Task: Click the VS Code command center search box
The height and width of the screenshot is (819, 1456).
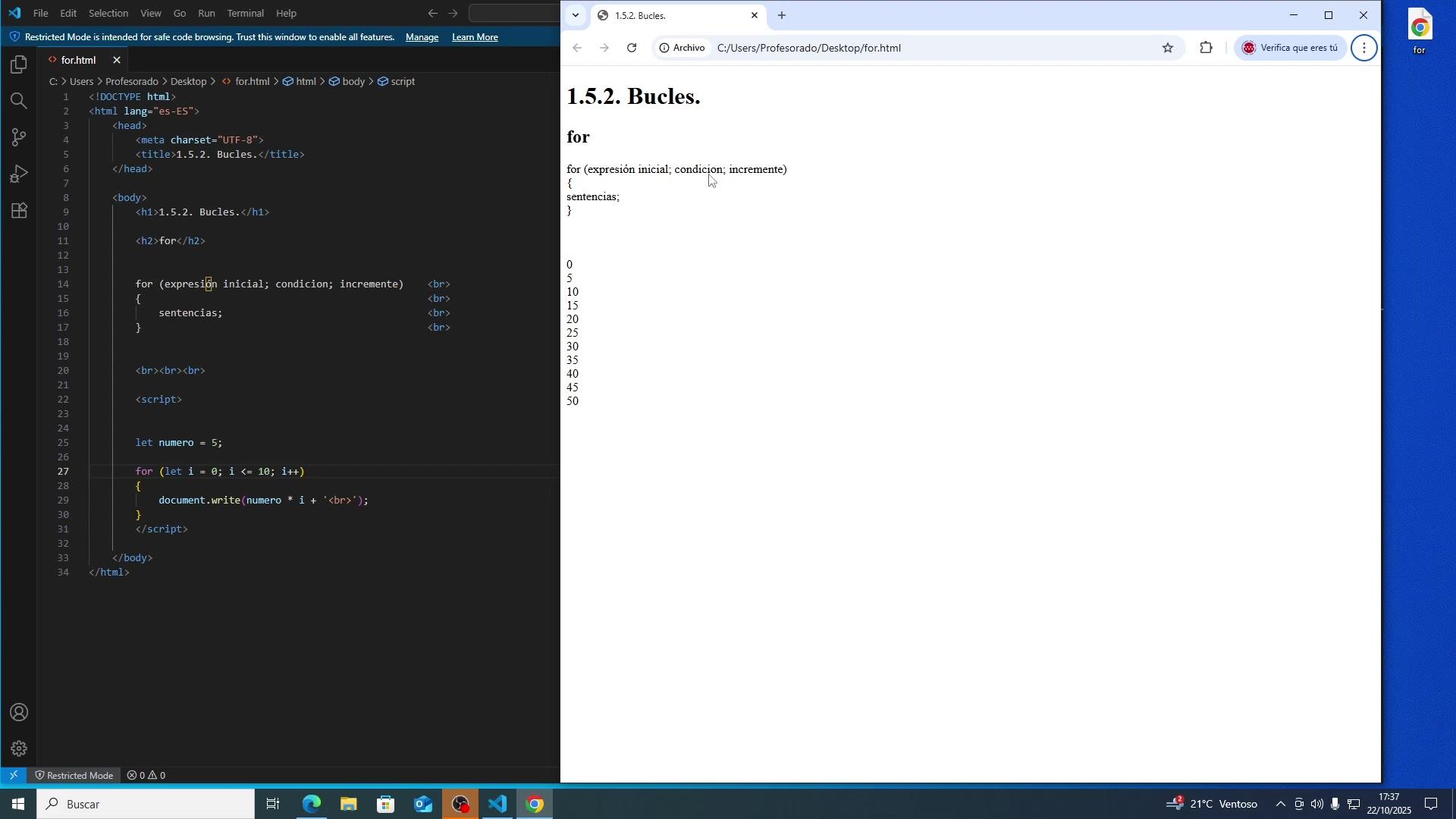Action: (515, 13)
